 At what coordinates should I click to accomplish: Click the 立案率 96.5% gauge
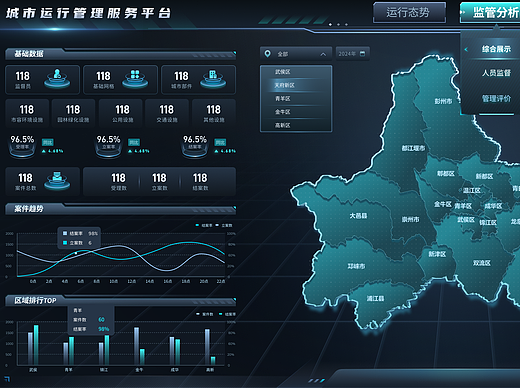pos(109,146)
